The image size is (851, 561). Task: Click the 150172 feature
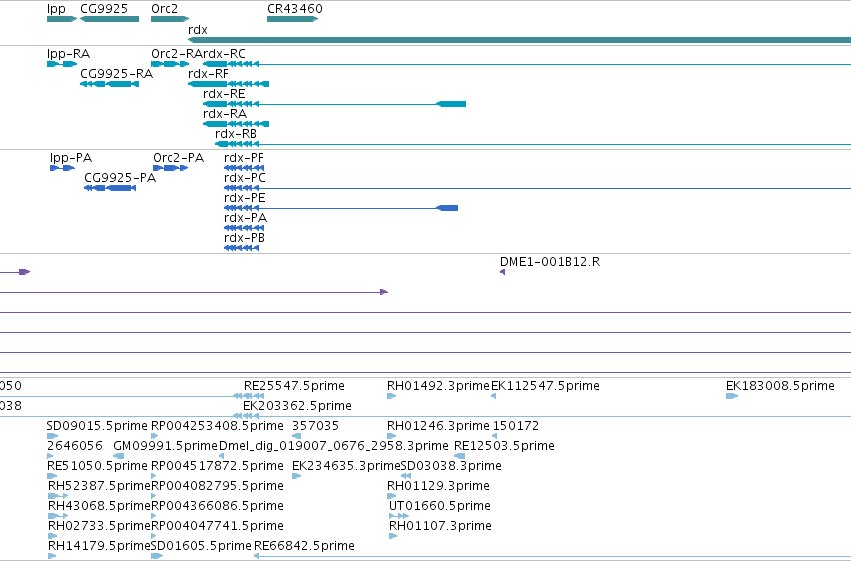tap(494, 436)
